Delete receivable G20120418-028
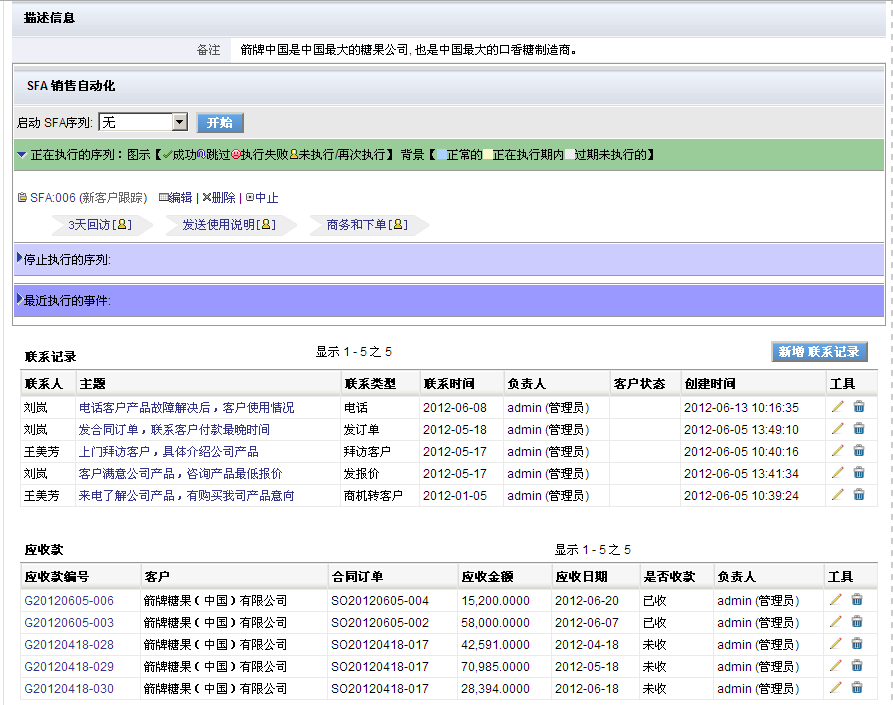This screenshot has width=893, height=705. pyautogui.click(x=857, y=644)
